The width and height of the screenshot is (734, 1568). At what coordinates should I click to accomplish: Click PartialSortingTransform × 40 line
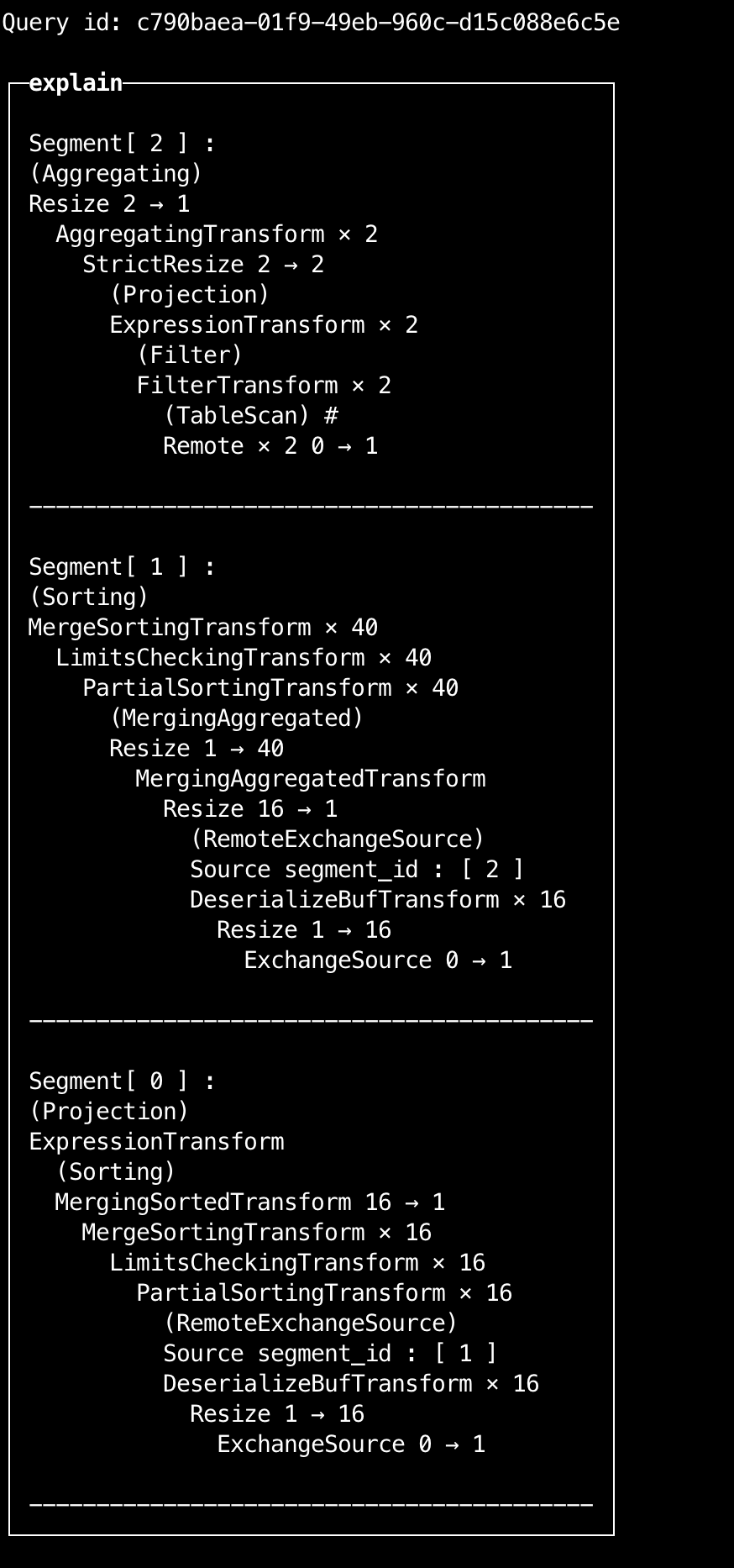[270, 688]
